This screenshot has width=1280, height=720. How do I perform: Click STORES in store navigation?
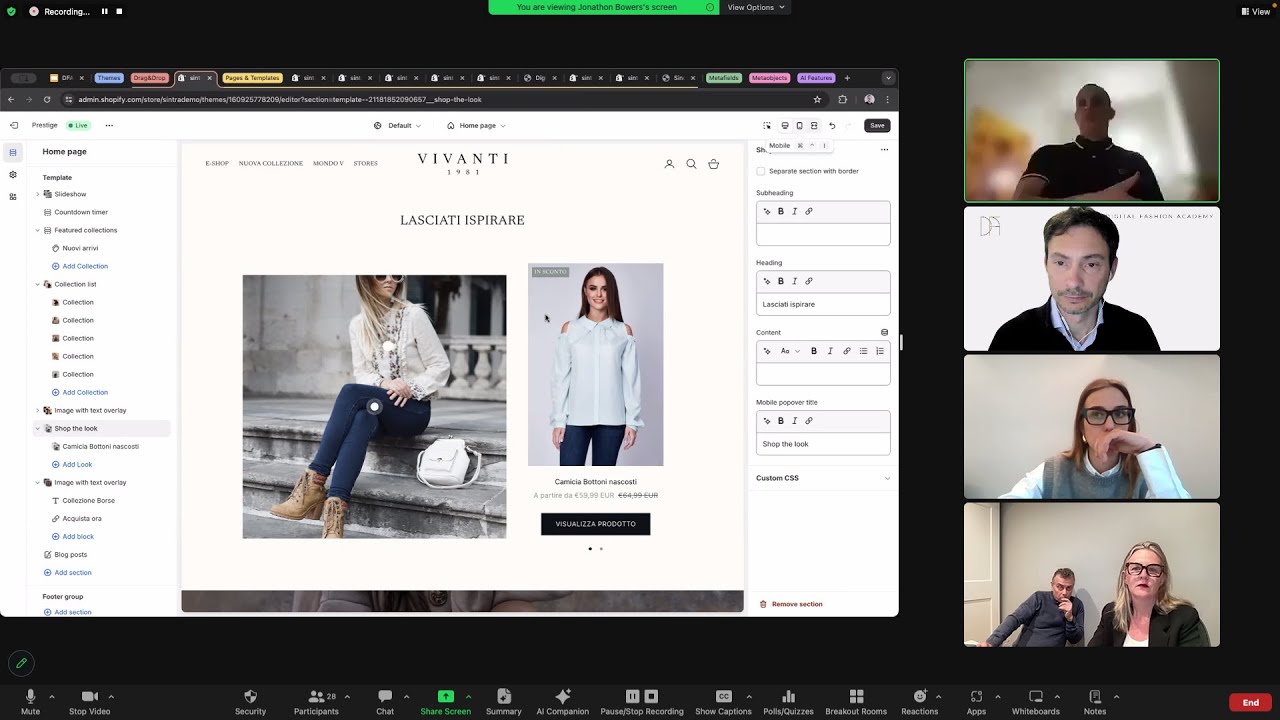[365, 163]
